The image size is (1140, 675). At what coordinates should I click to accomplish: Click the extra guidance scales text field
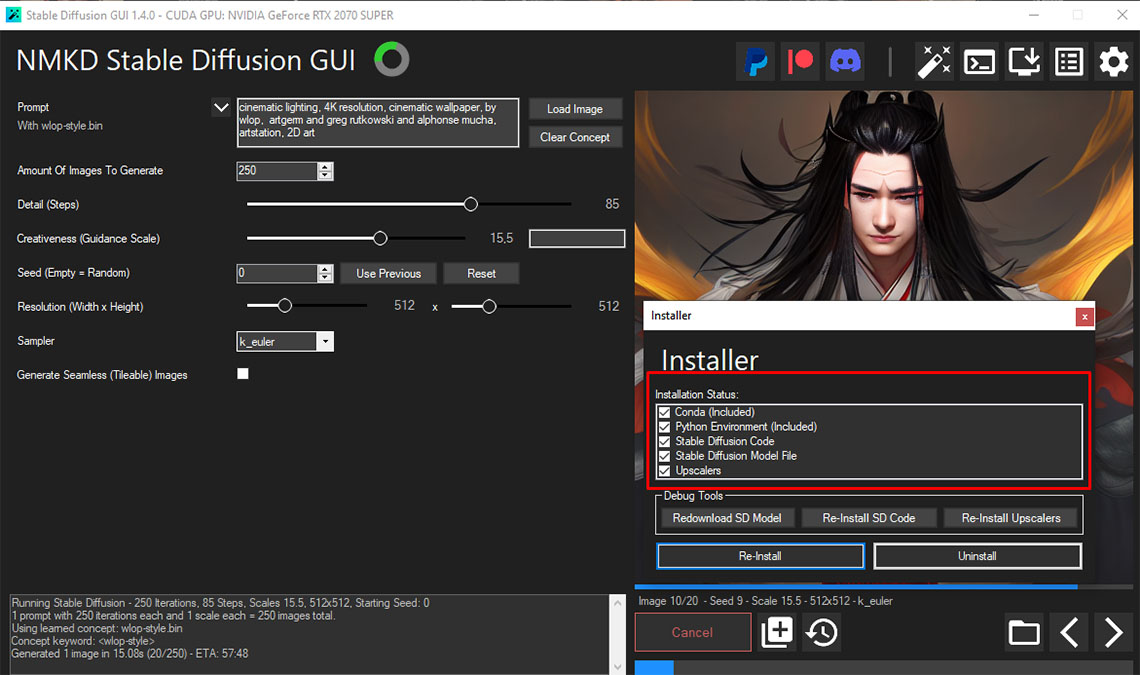tap(577, 239)
